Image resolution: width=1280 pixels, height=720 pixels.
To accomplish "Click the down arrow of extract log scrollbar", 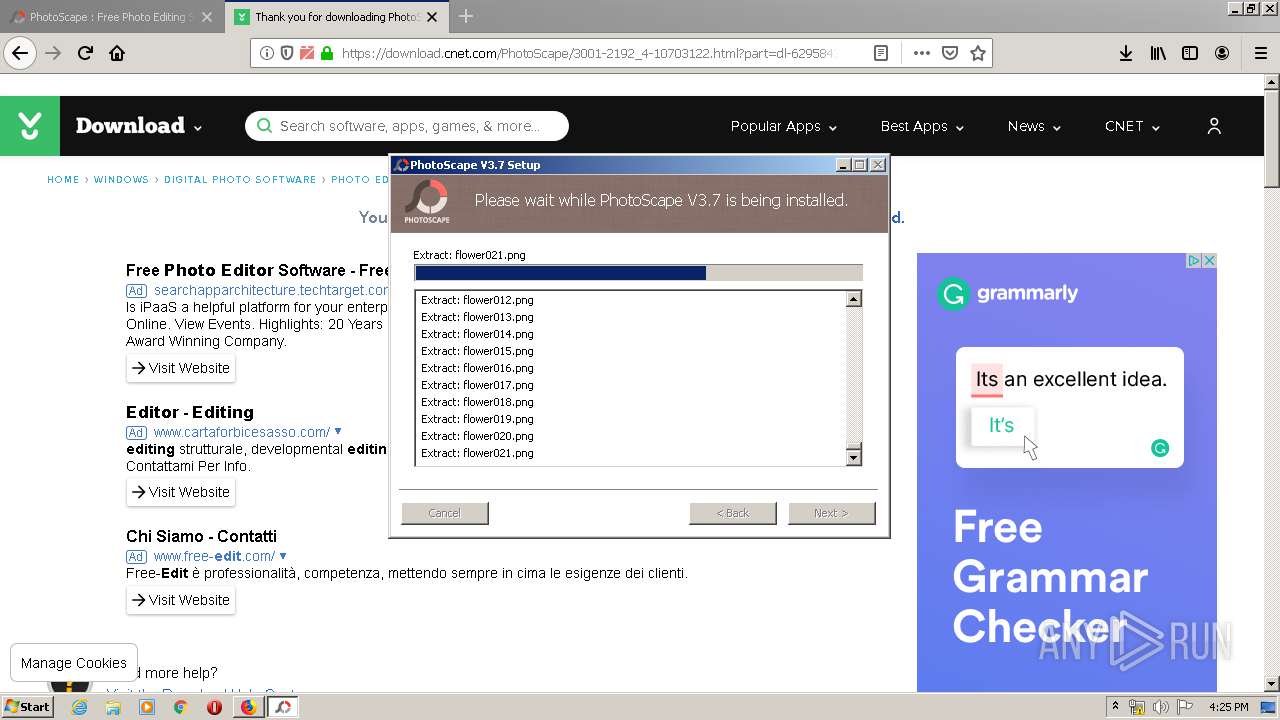I will [x=853, y=457].
